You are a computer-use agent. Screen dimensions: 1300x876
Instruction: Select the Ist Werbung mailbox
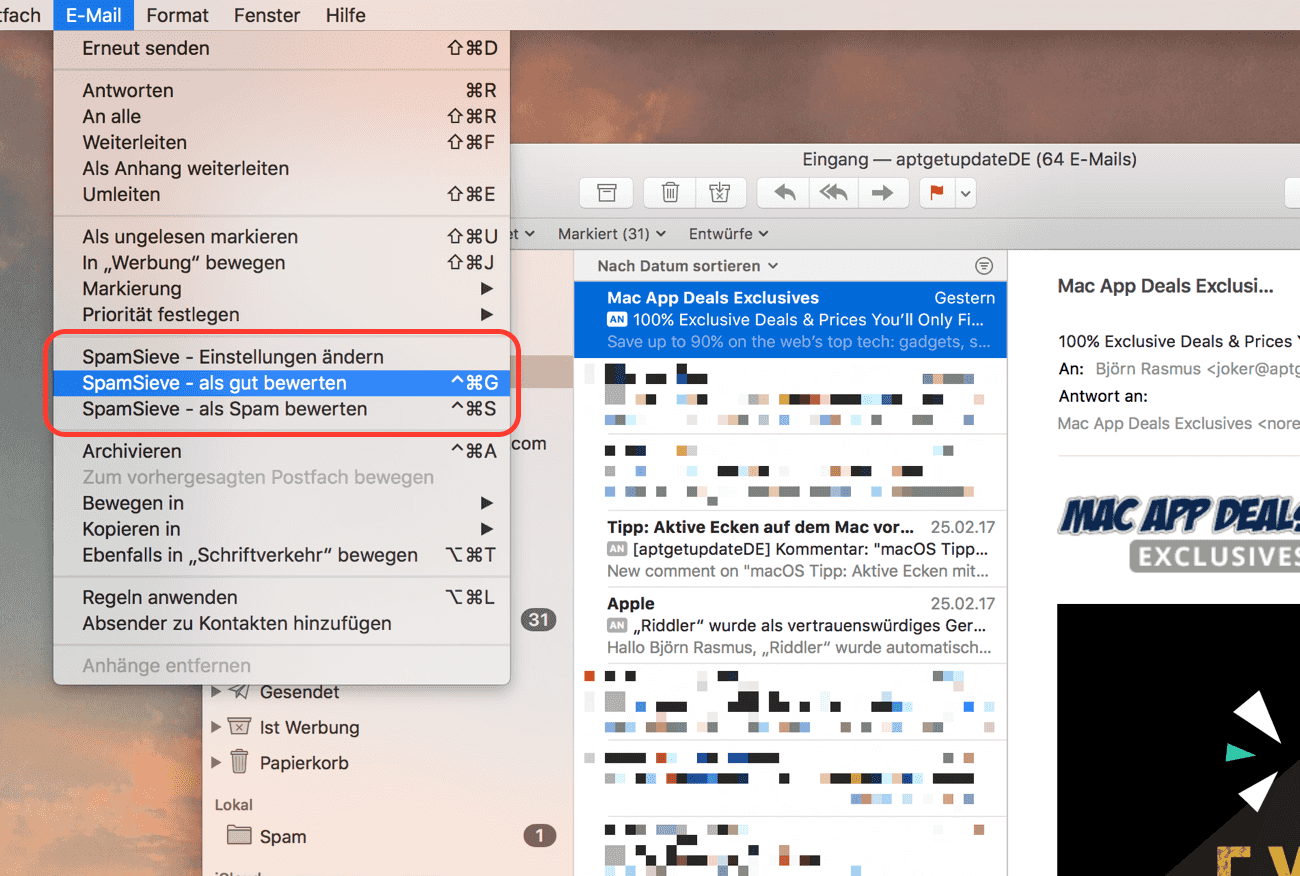point(309,727)
